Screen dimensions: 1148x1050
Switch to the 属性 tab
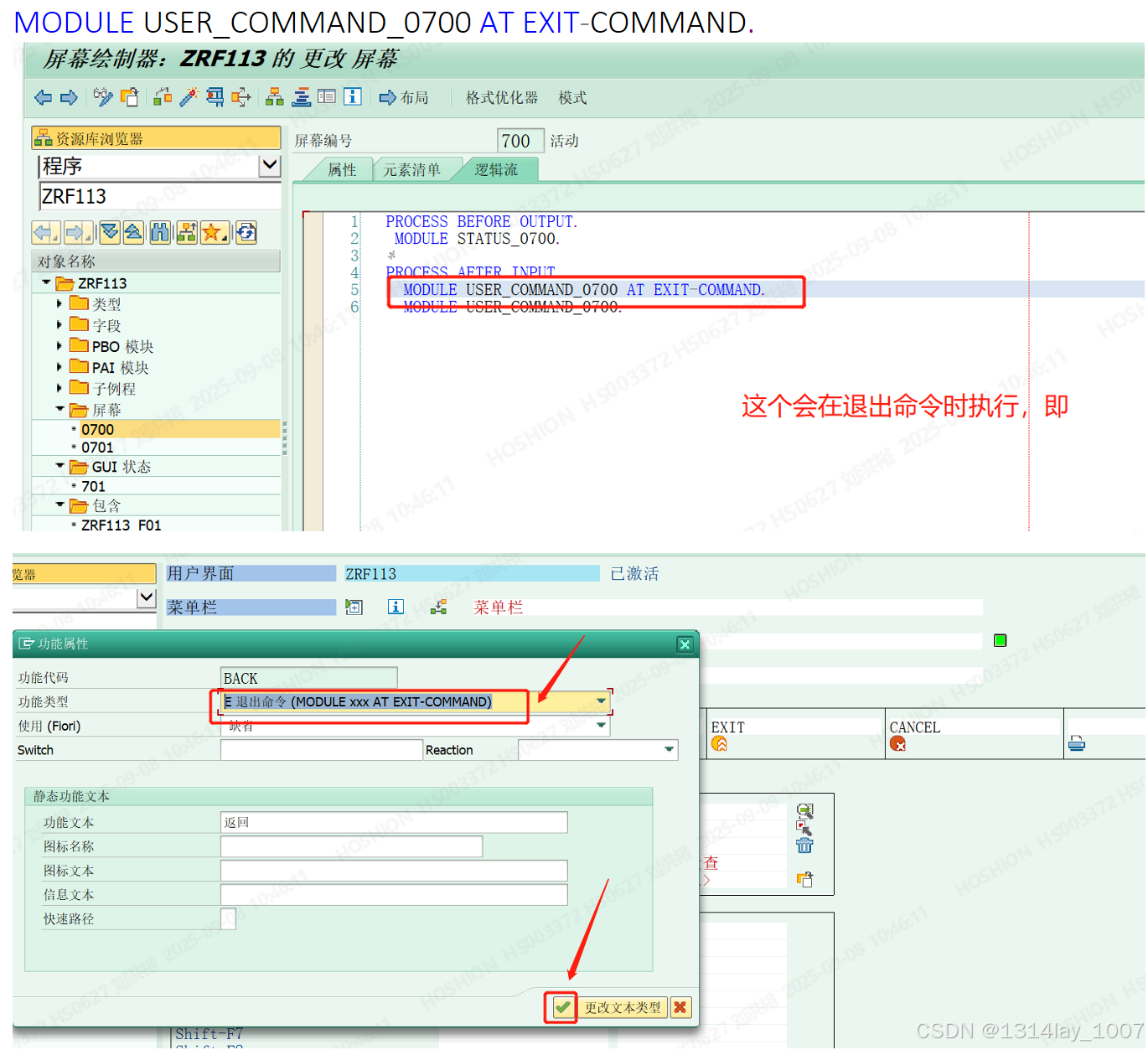pyautogui.click(x=342, y=169)
